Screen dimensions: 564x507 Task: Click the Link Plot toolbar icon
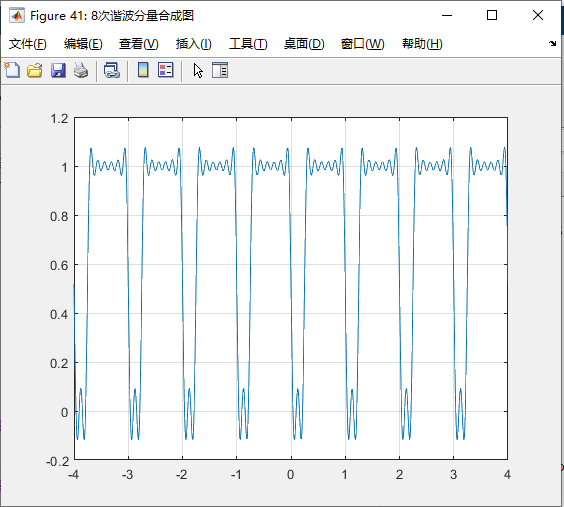tap(112, 70)
